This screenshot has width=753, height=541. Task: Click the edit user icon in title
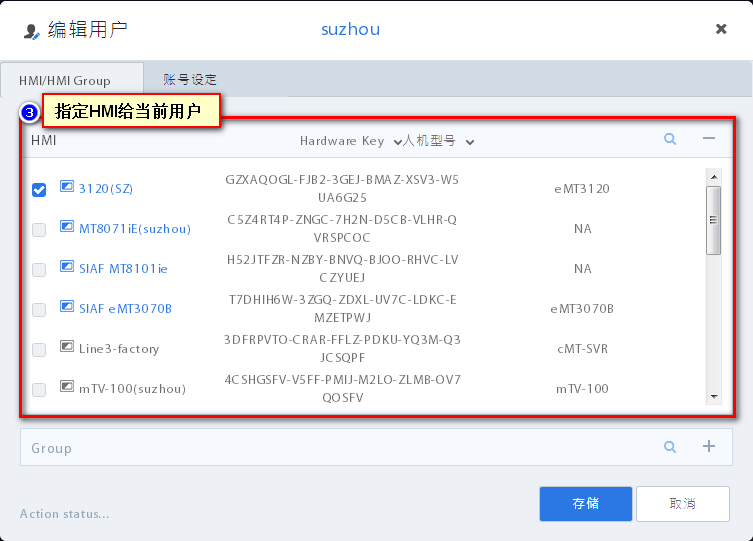[31, 30]
